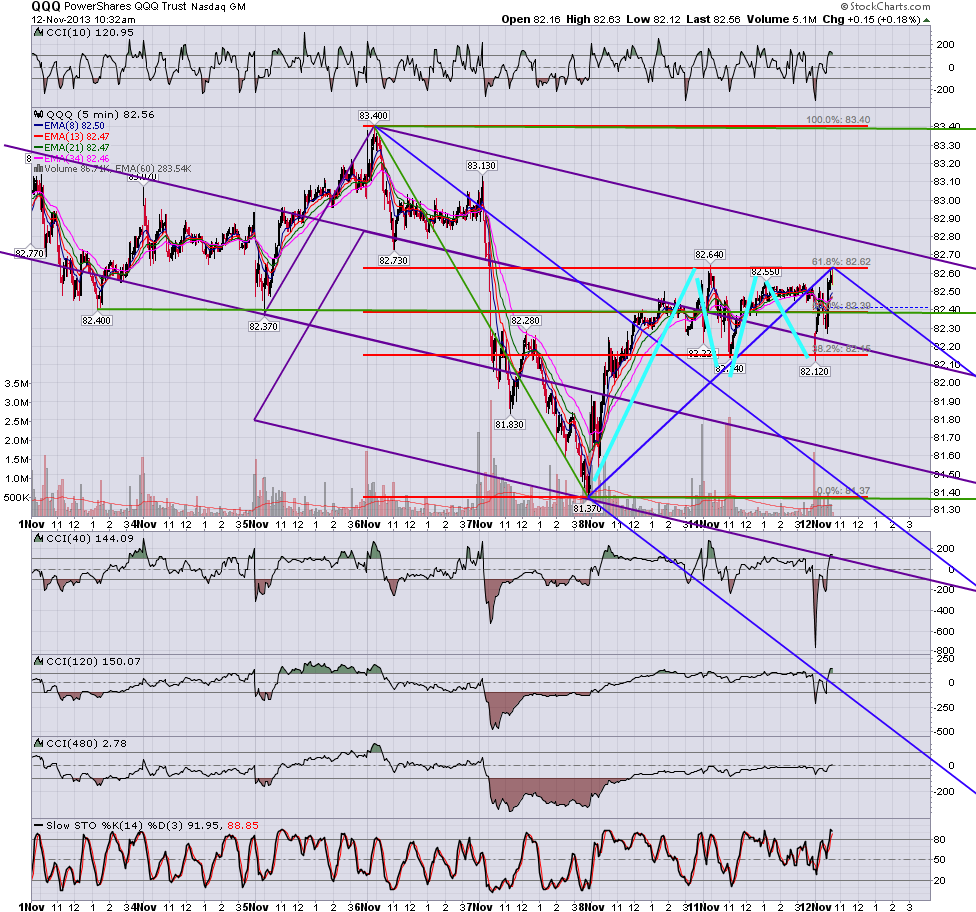
Task: Click the CCI(40) indicator icon
Action: pyautogui.click(x=39, y=538)
